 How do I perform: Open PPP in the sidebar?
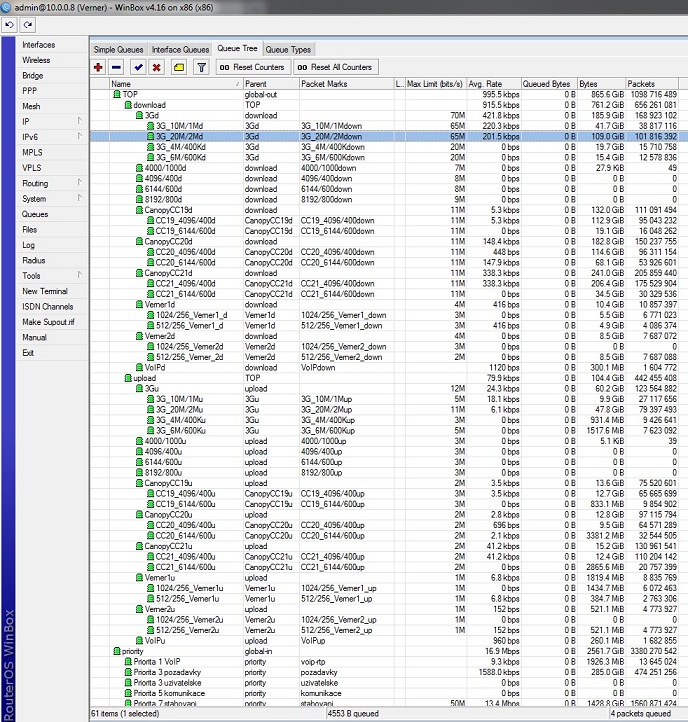click(x=29, y=91)
